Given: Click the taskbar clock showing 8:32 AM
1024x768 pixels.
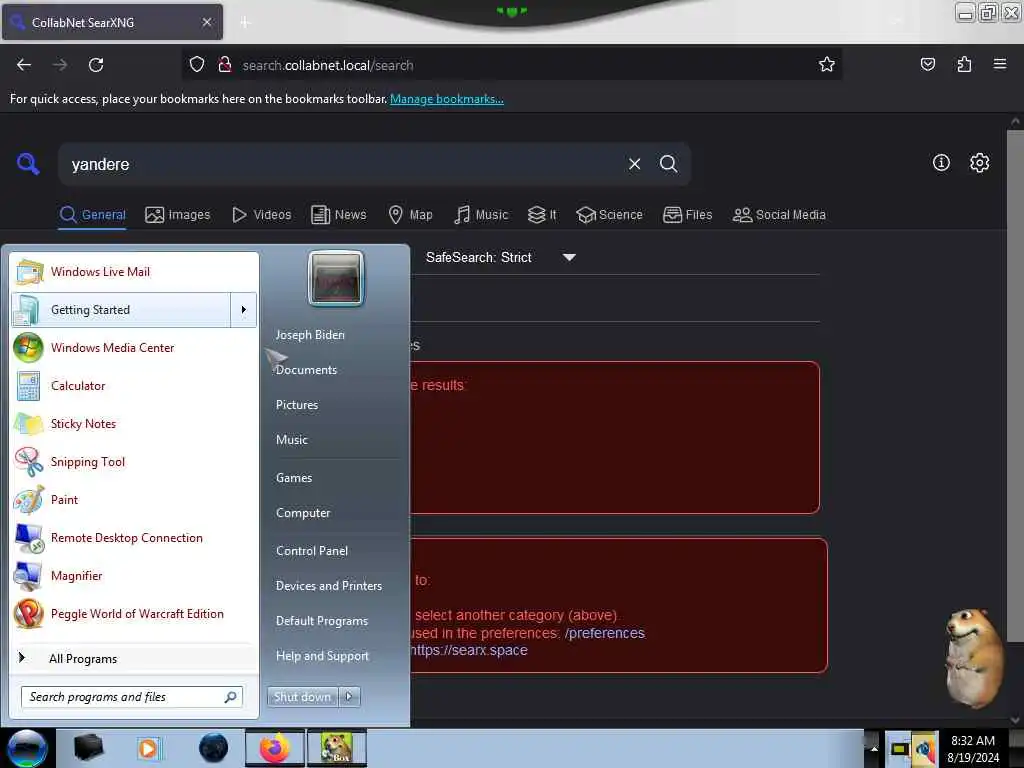Looking at the screenshot, I should (973, 748).
